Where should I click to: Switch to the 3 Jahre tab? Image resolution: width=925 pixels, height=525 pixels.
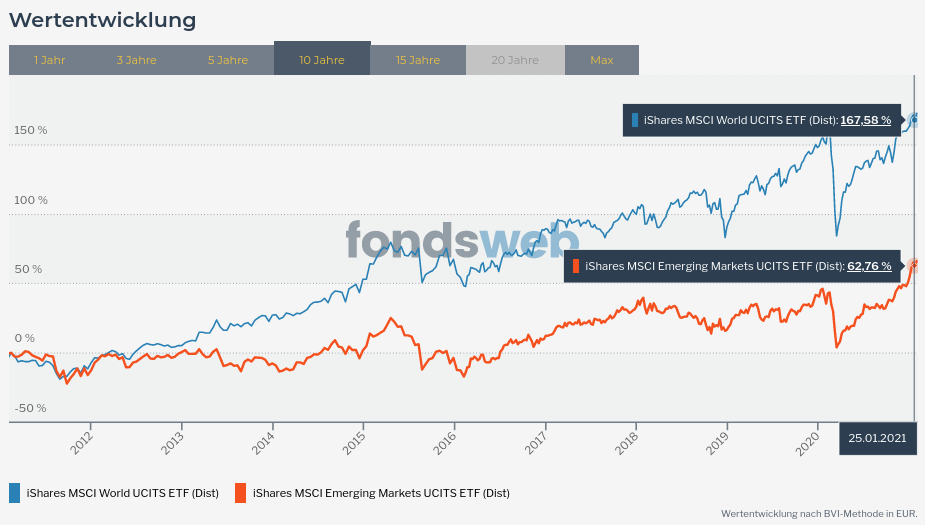(136, 60)
